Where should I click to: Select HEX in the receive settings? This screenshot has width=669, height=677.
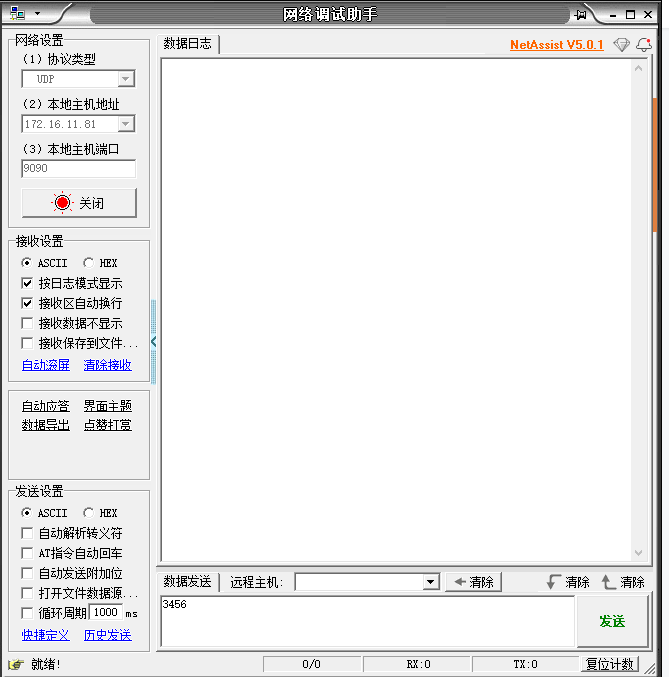pyautogui.click(x=88, y=263)
